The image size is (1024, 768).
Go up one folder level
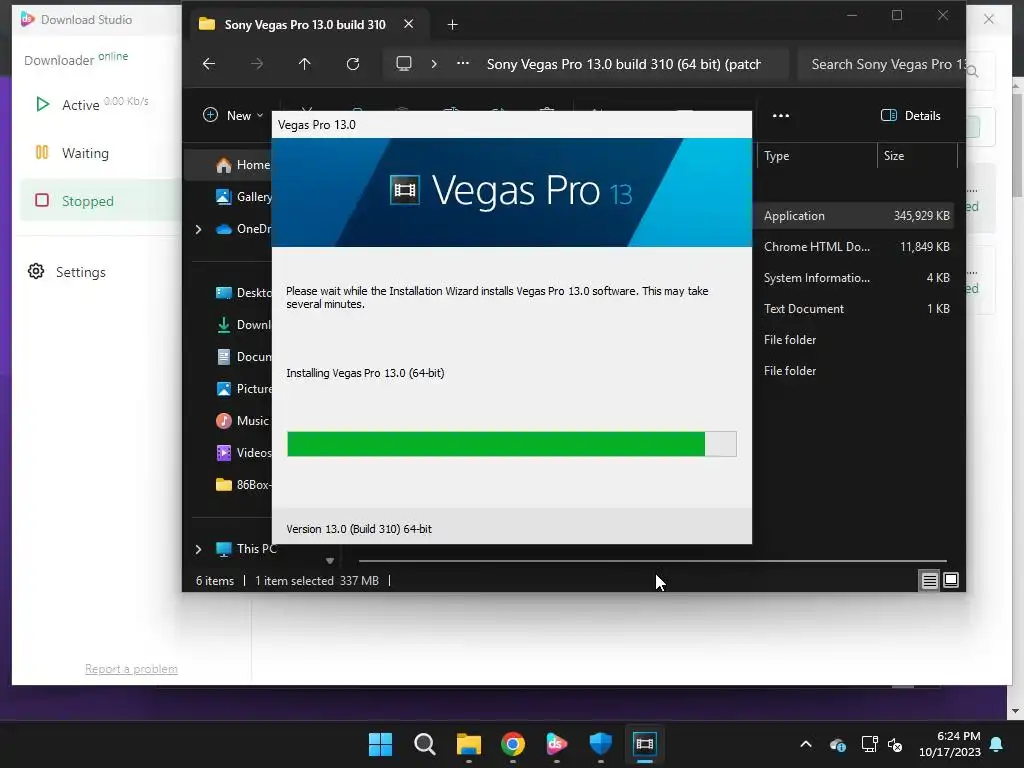click(x=304, y=63)
